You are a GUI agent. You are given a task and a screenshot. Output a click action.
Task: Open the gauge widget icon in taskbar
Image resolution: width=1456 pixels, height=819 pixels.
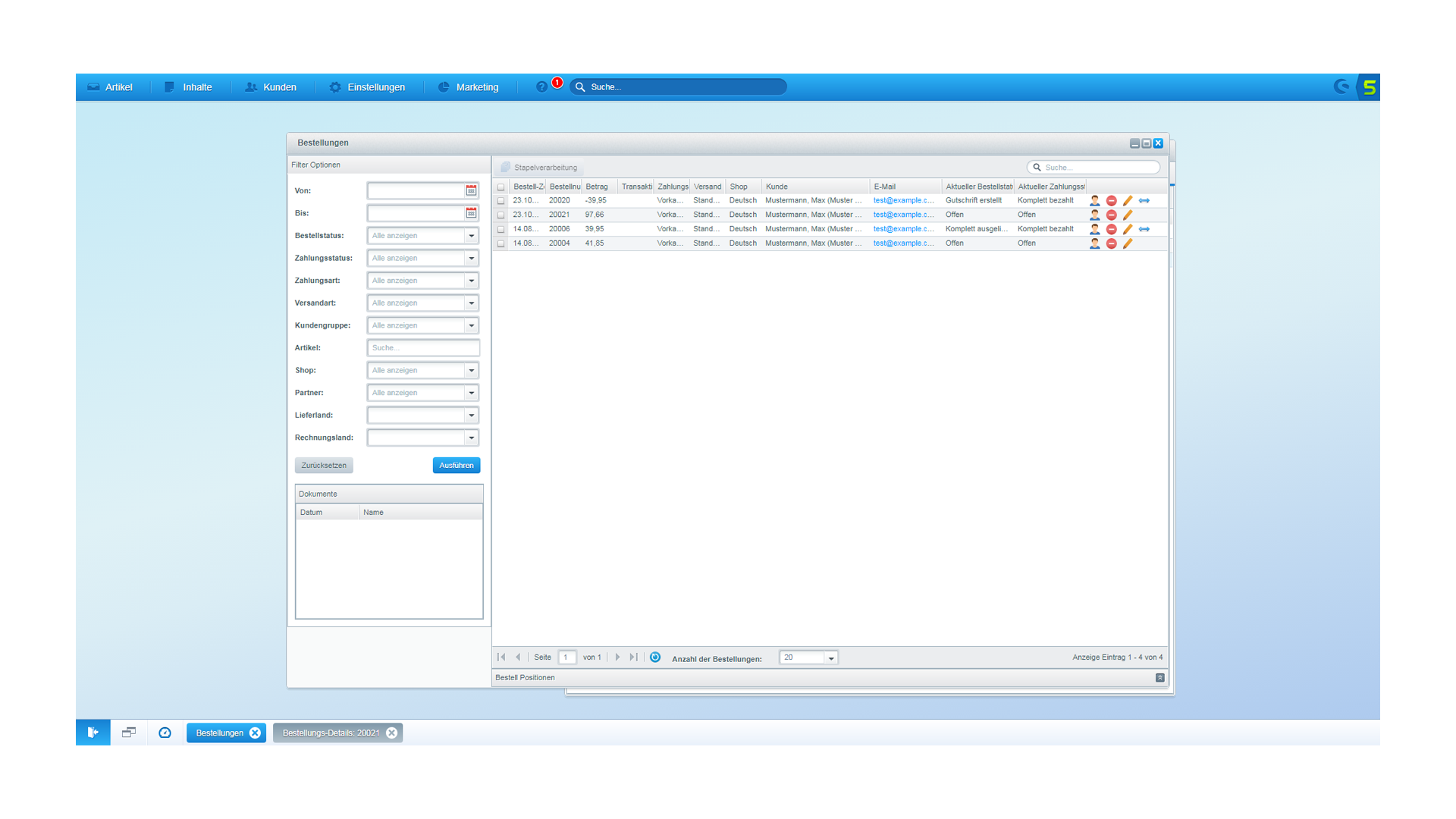point(165,733)
